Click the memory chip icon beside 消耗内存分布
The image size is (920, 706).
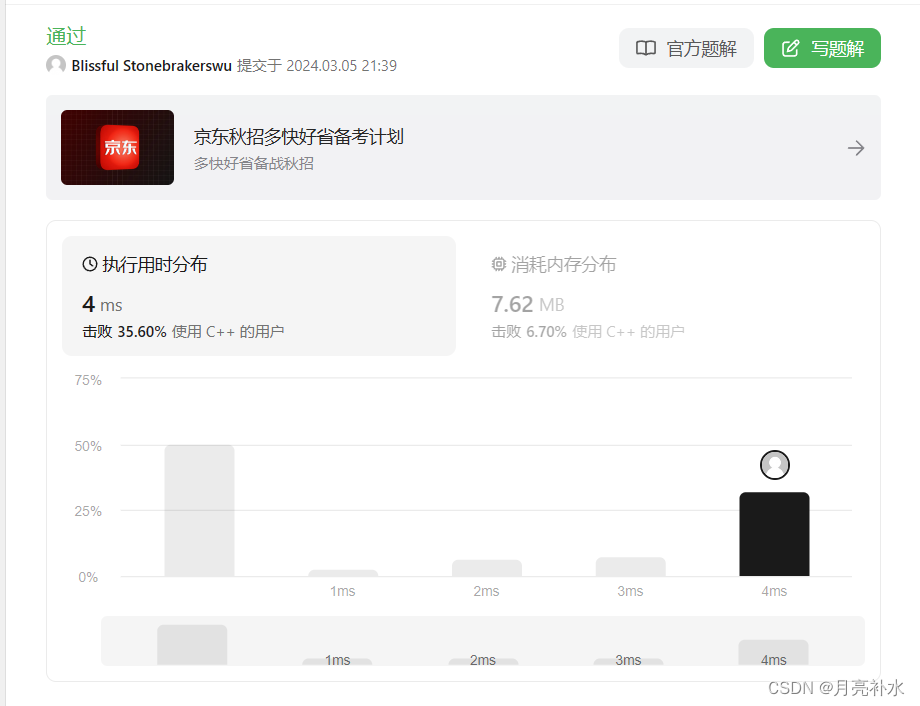(499, 264)
